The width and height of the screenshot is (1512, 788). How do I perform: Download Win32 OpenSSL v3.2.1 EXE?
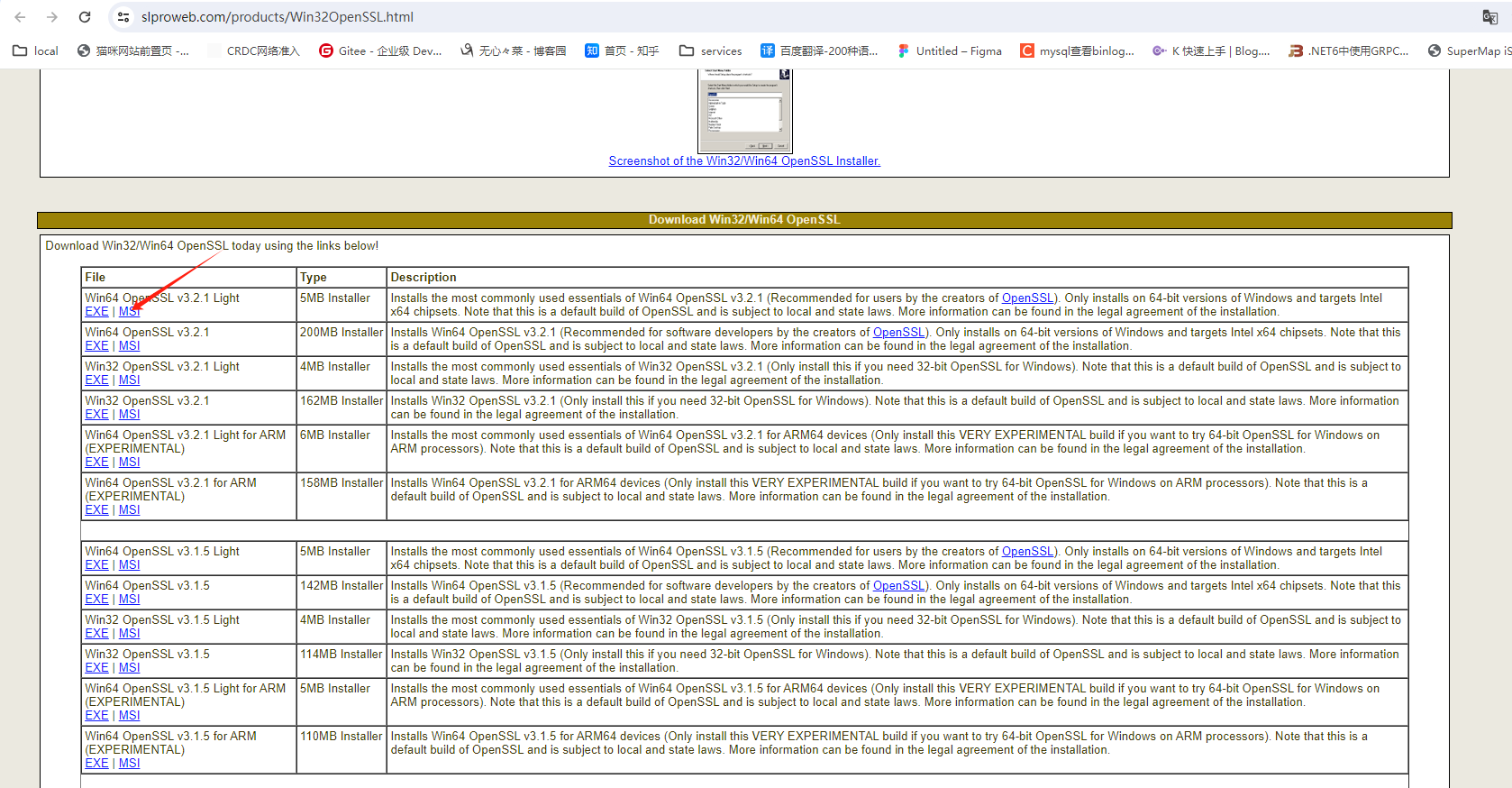coord(96,415)
